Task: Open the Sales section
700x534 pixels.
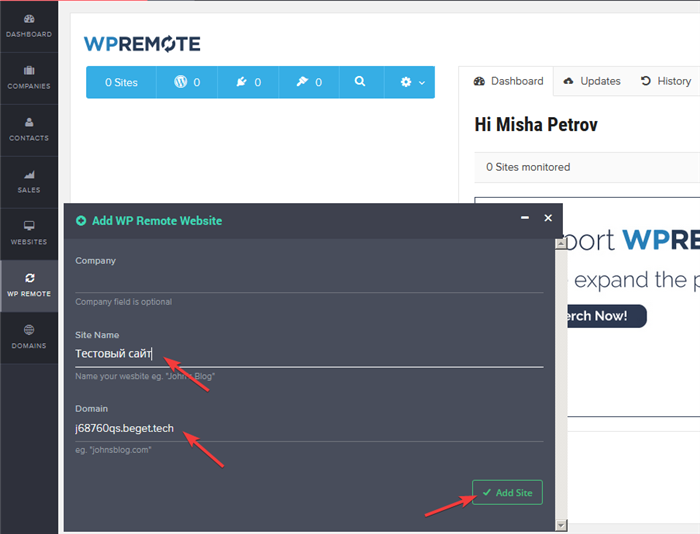Action: click(x=29, y=182)
